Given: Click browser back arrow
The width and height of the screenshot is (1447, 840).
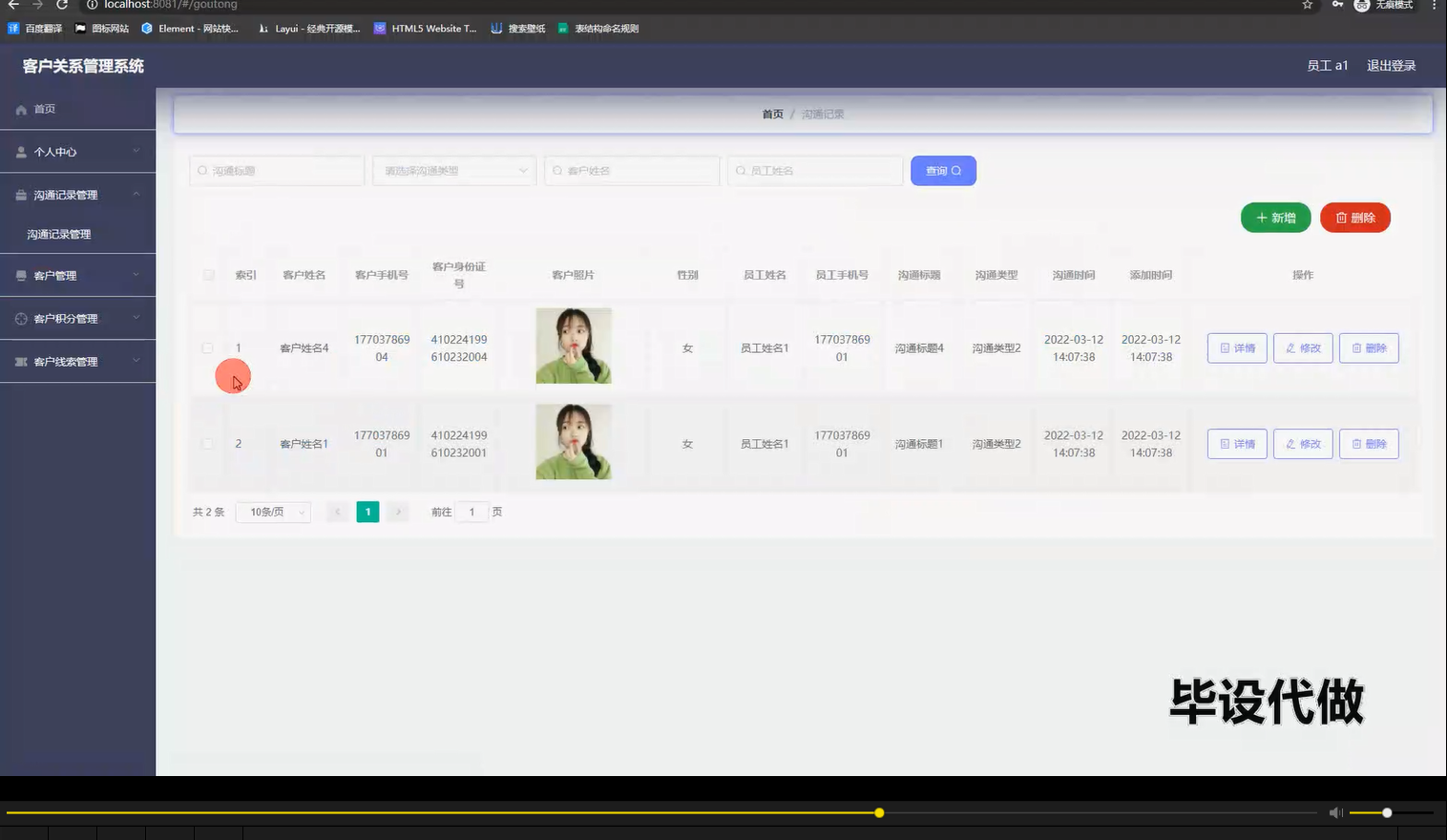Looking at the screenshot, I should [13, 5].
